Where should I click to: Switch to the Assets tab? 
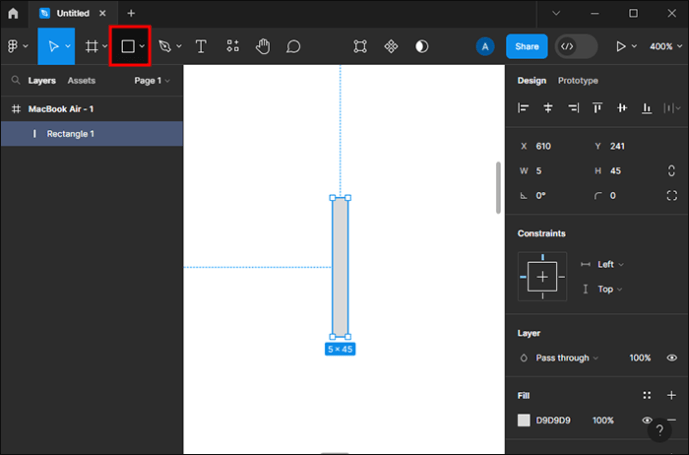[x=81, y=80]
